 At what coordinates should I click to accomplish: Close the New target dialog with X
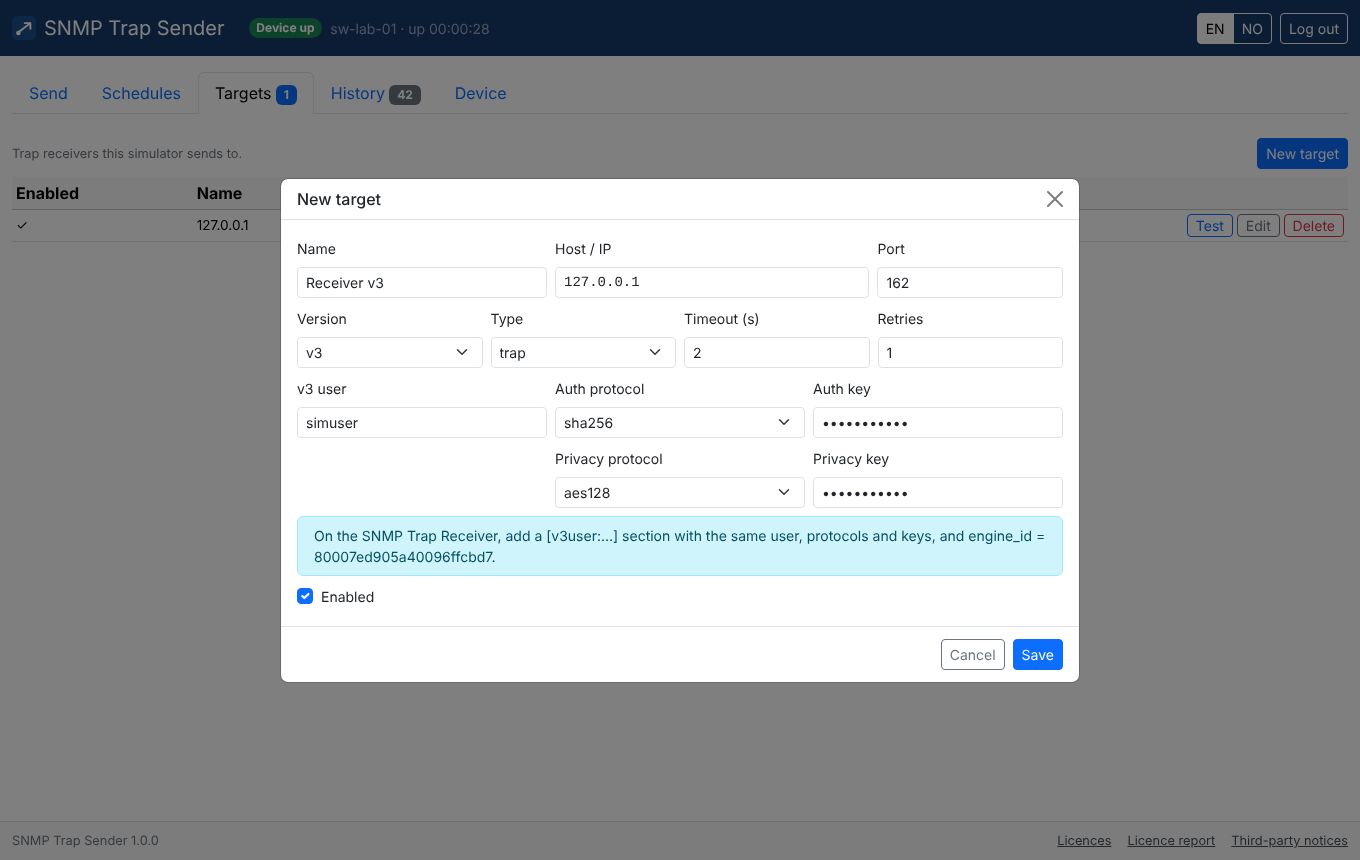click(x=1054, y=199)
